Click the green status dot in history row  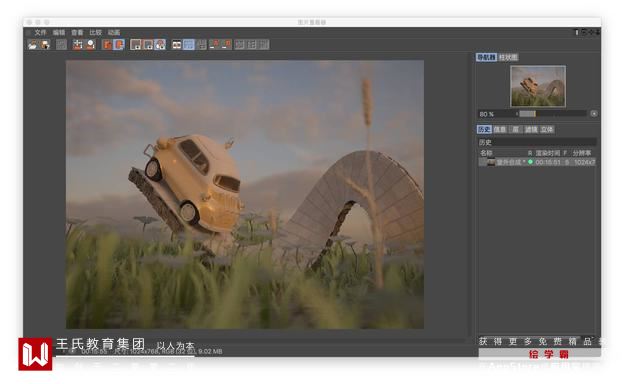[x=530, y=162]
